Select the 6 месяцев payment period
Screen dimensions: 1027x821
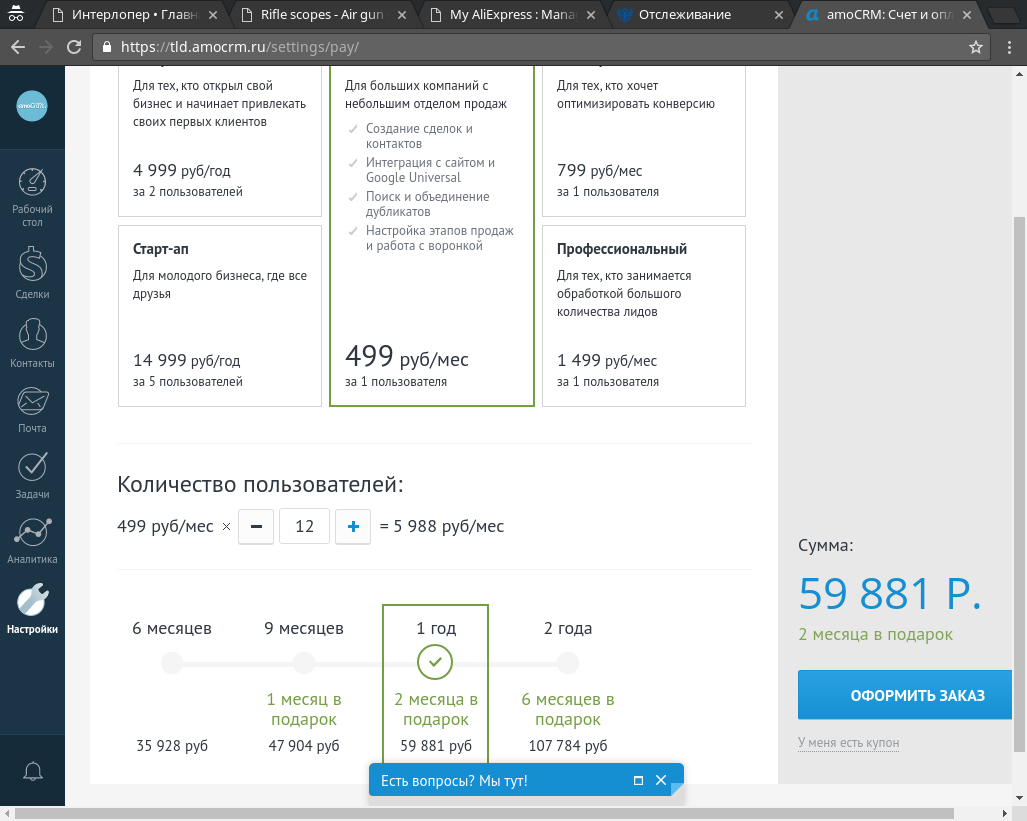pos(172,663)
